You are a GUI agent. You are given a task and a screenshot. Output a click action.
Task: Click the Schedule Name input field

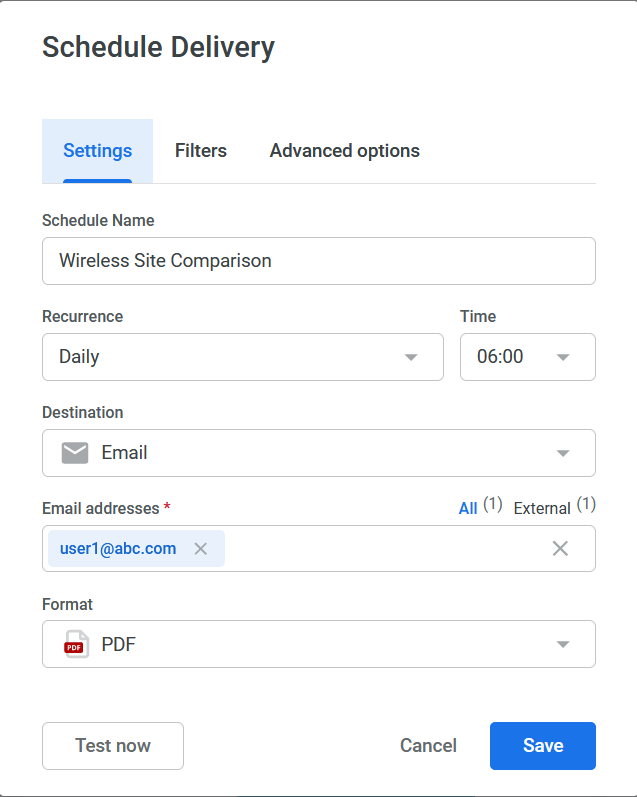pos(318,261)
